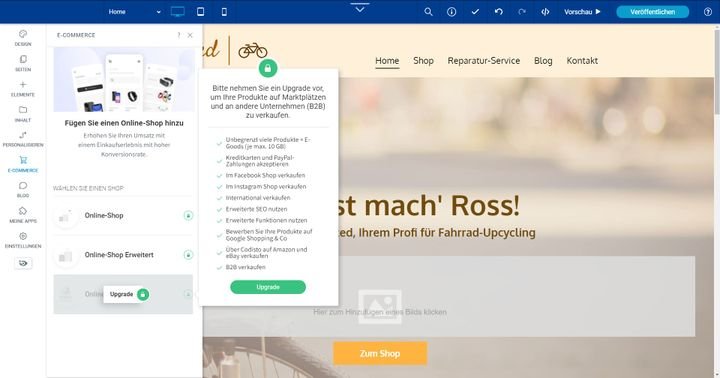The width and height of the screenshot is (720, 378).
Task: Click the e-commerce phones preview image
Action: coord(124,79)
